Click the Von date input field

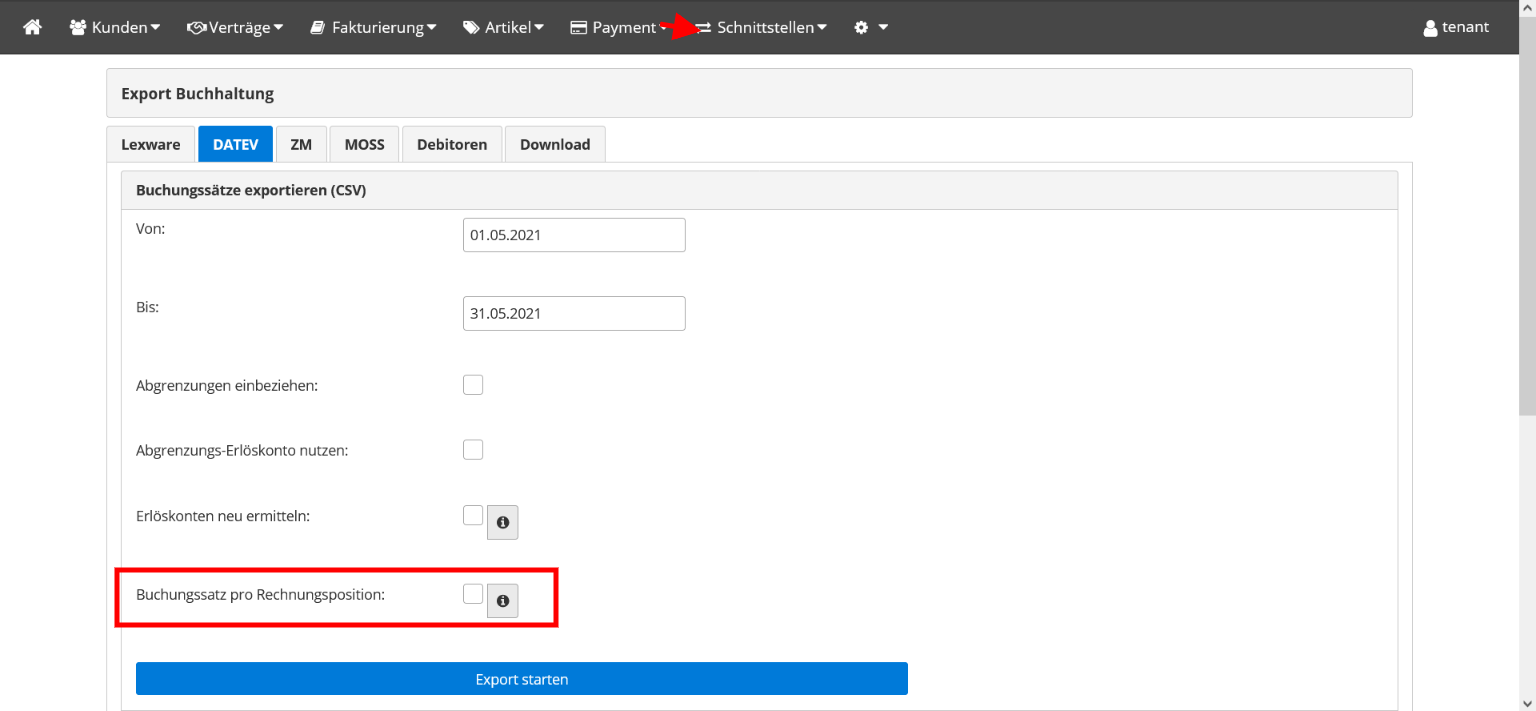(574, 235)
